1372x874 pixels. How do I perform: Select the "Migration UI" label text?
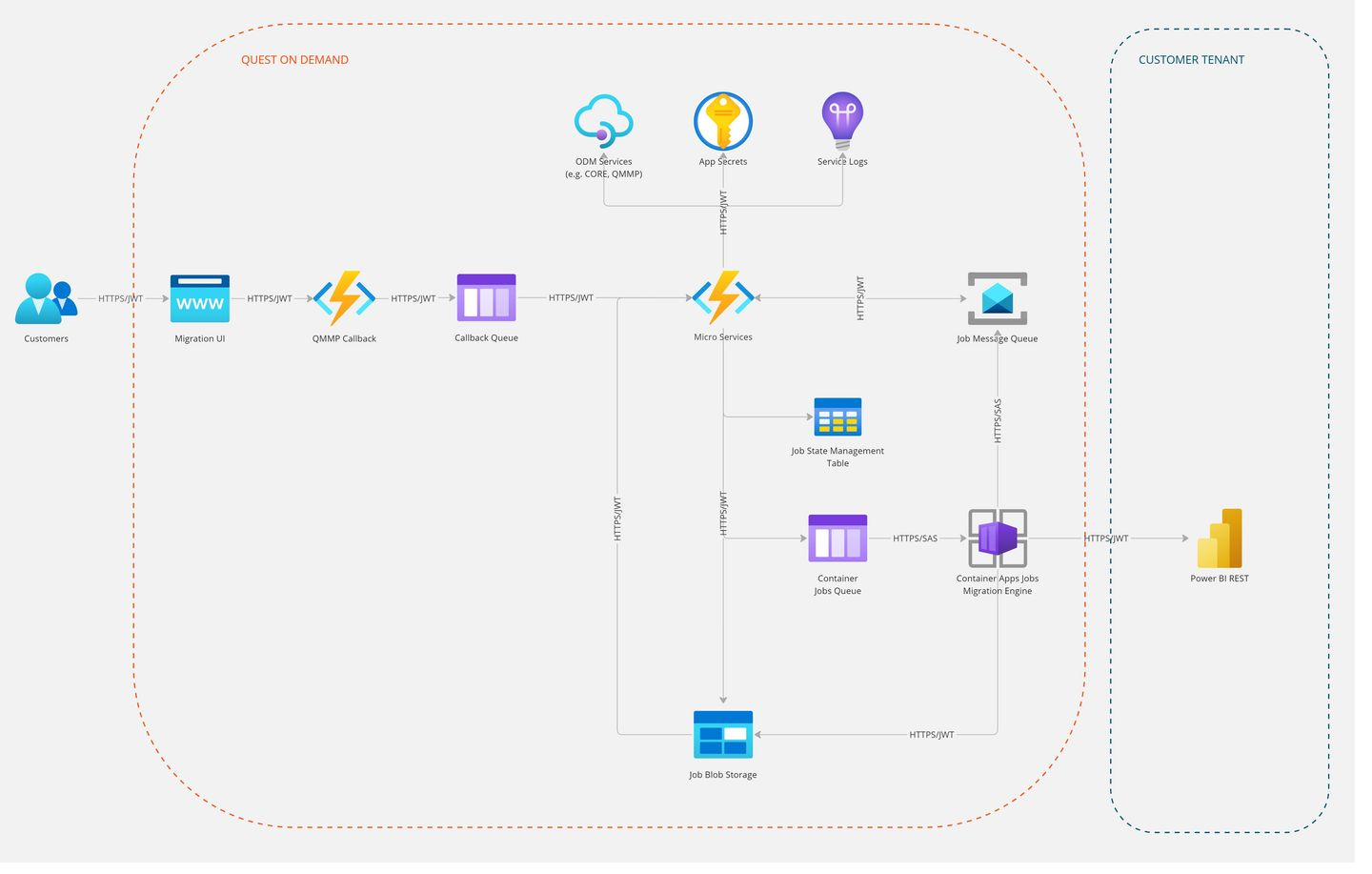(200, 338)
